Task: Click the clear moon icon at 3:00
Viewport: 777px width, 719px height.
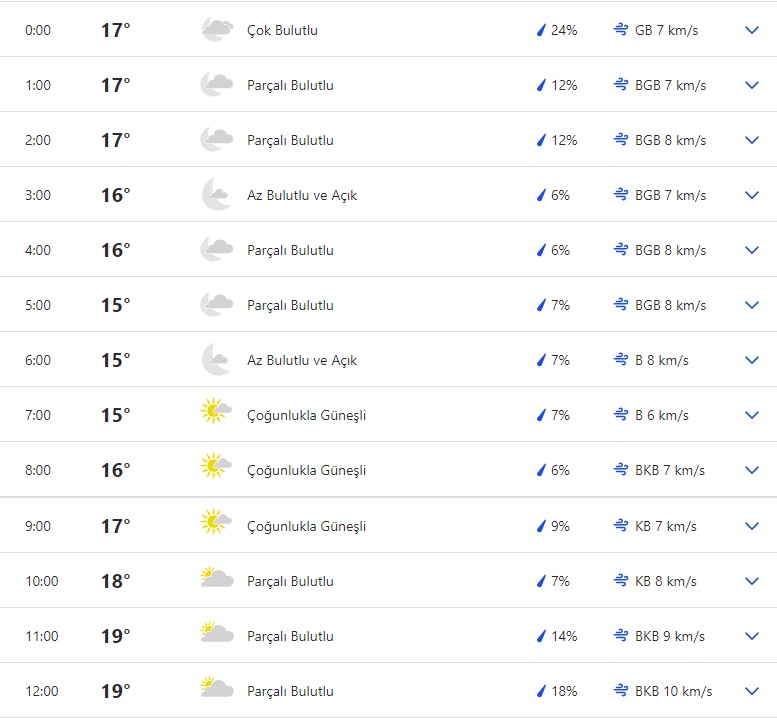Action: click(x=216, y=195)
